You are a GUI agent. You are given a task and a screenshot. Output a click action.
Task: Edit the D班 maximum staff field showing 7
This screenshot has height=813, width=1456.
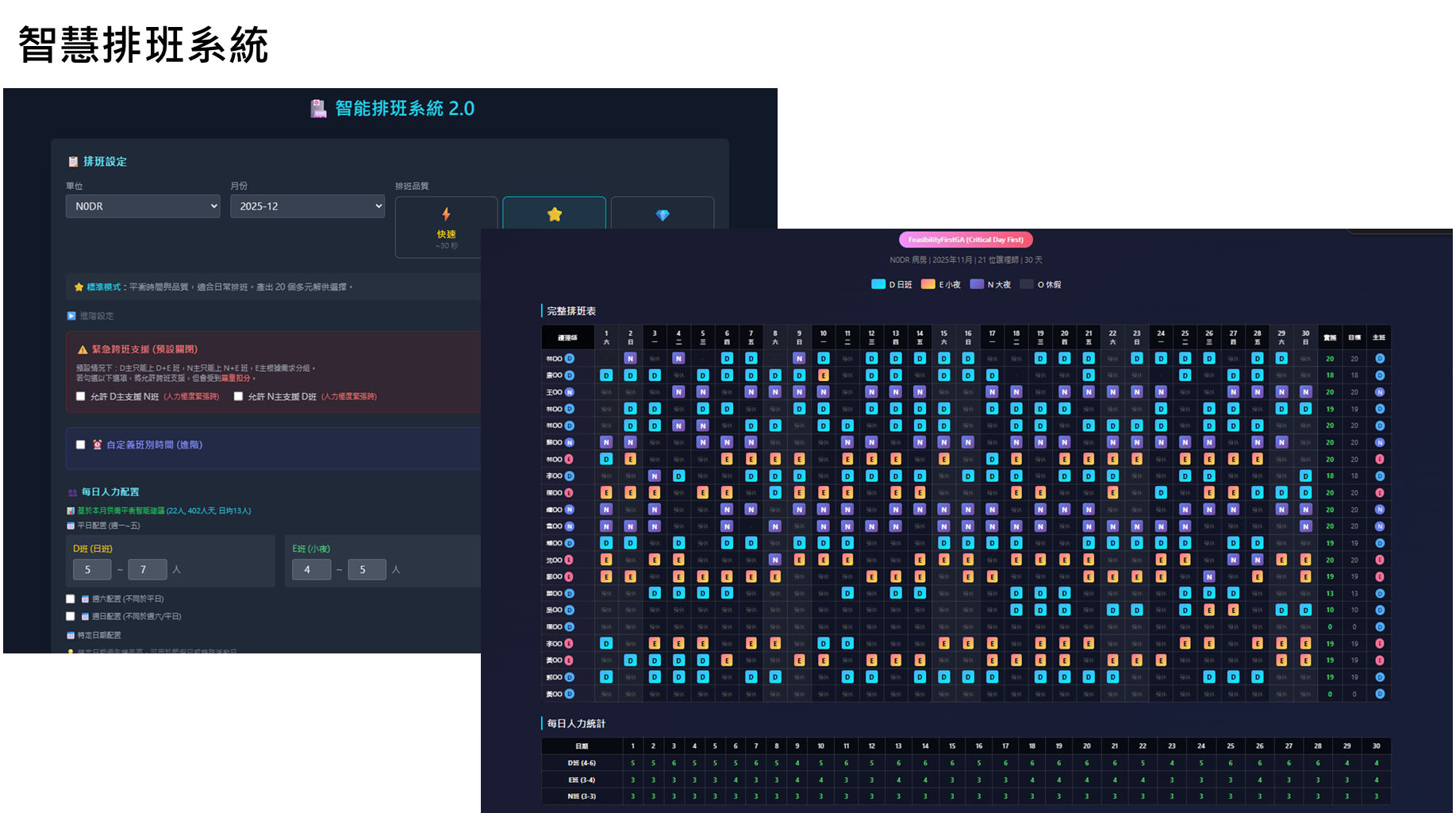coord(148,569)
